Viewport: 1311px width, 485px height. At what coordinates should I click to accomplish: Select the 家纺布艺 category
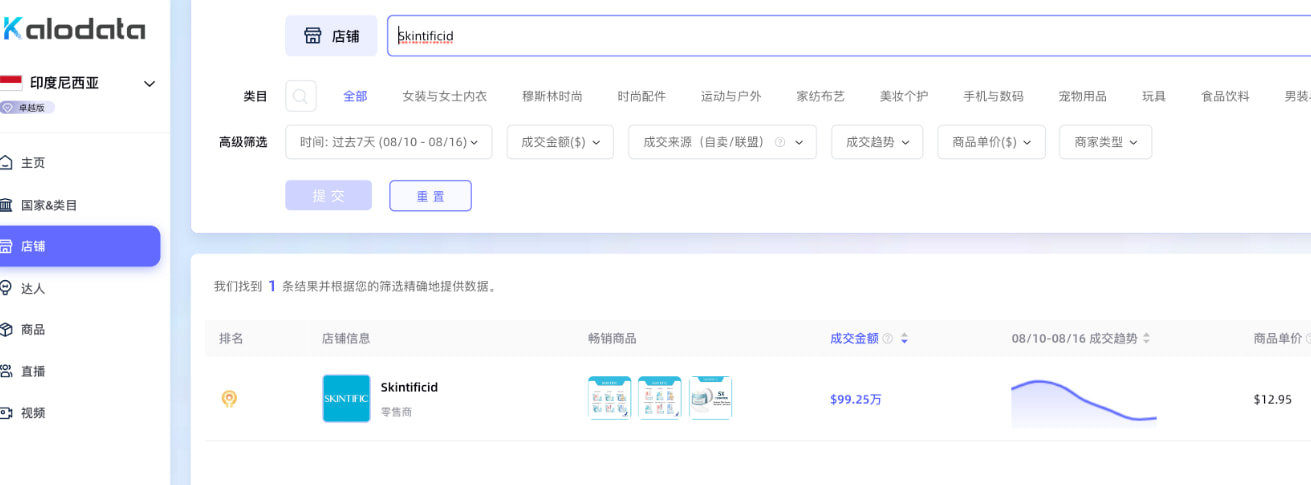coord(820,96)
